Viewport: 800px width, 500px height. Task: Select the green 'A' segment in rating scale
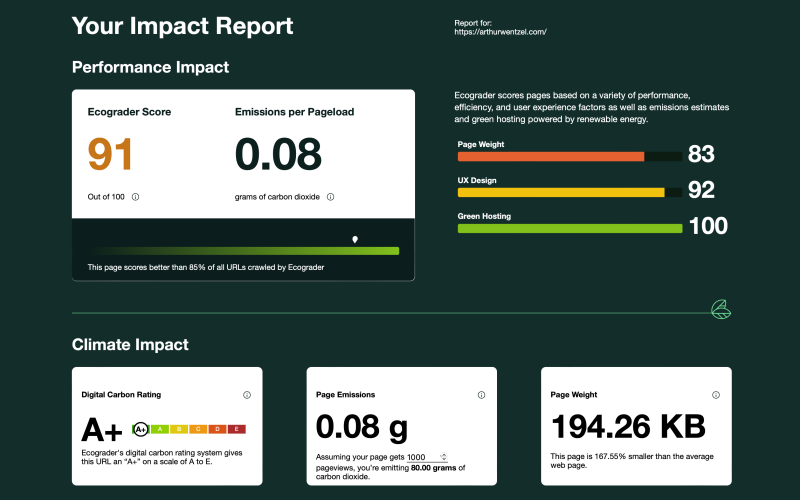pos(160,429)
